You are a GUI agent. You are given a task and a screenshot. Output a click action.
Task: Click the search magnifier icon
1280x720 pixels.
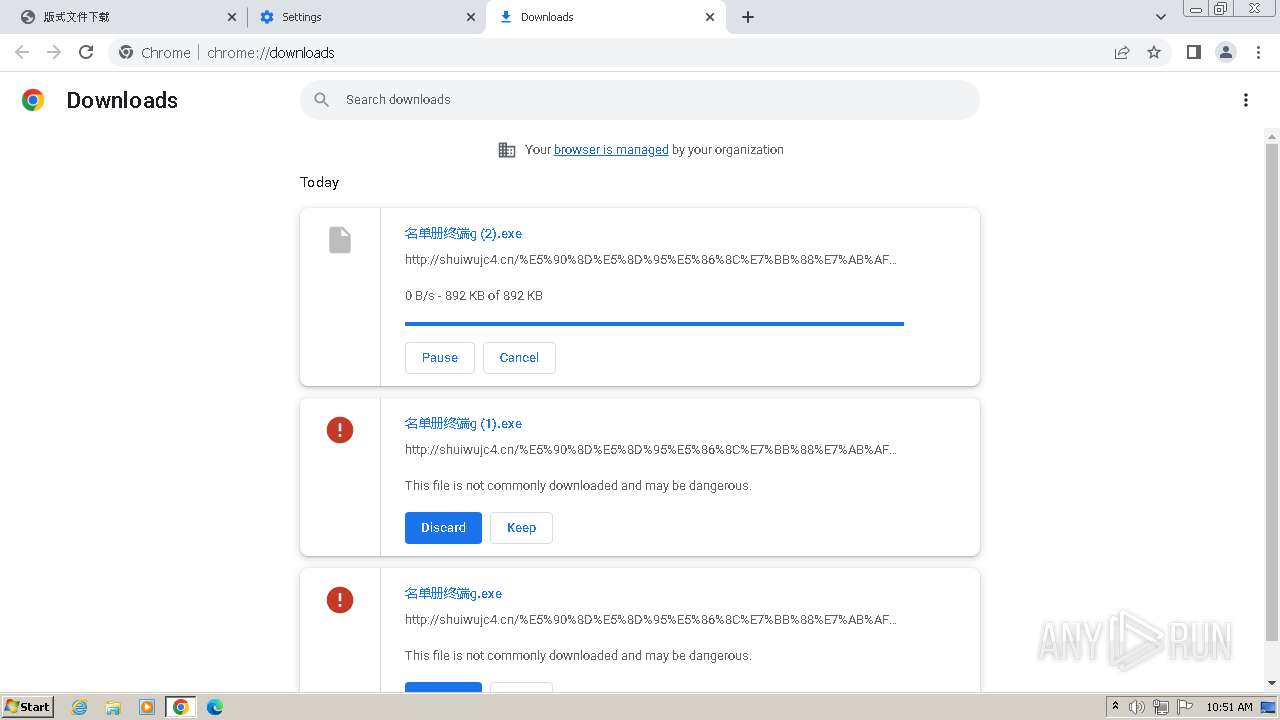321,100
